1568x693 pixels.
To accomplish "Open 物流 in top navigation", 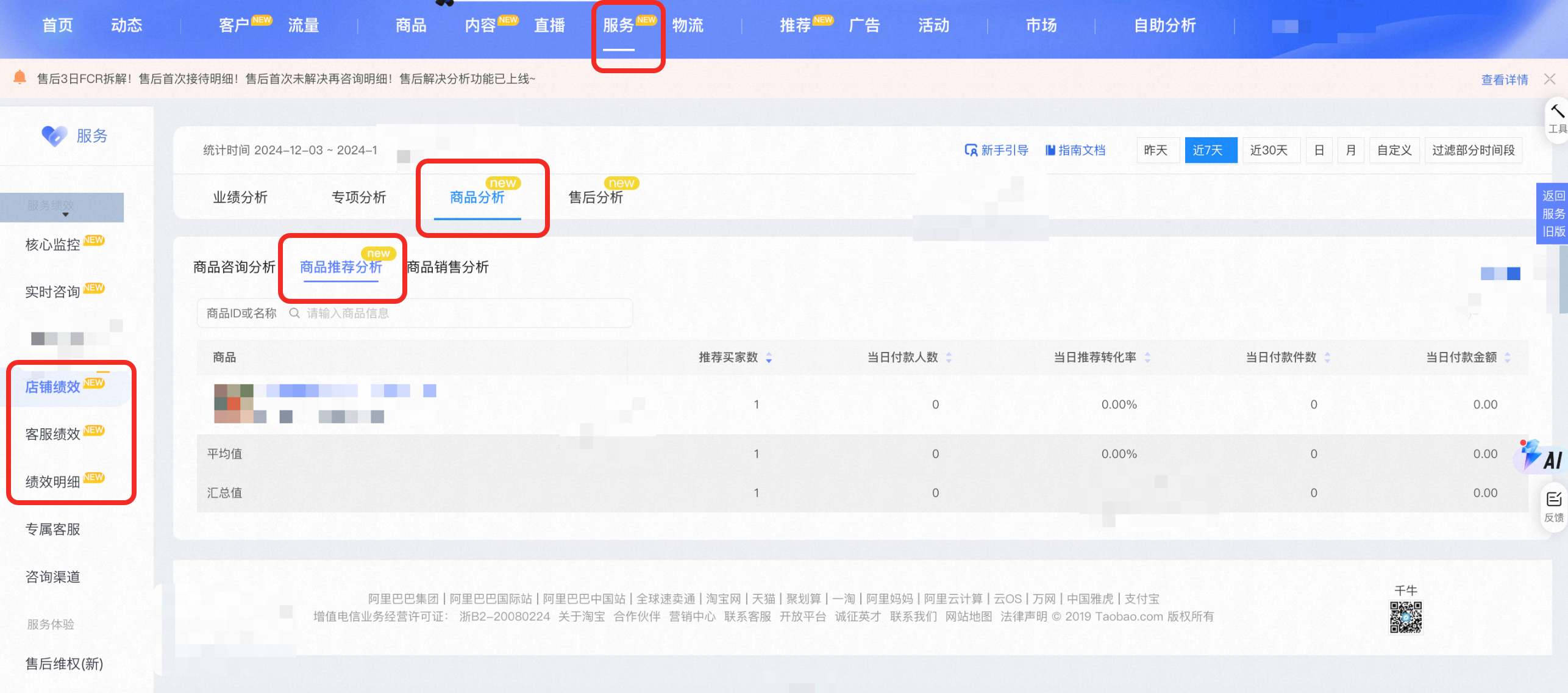I will click(x=688, y=26).
